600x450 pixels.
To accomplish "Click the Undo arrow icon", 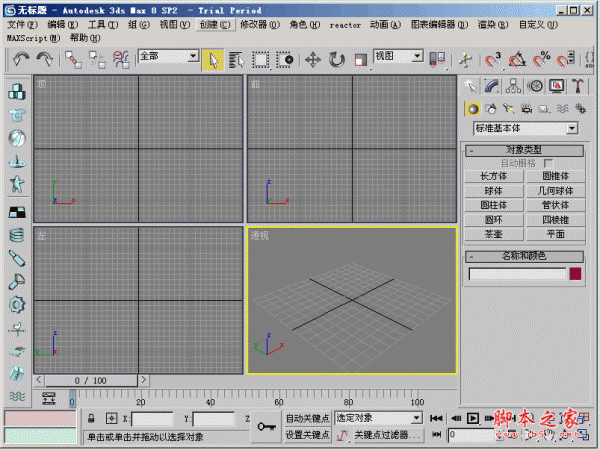I will [x=21, y=60].
